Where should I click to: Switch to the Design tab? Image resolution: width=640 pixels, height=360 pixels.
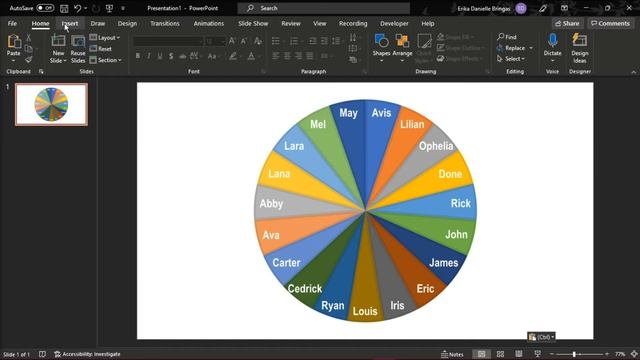click(127, 24)
